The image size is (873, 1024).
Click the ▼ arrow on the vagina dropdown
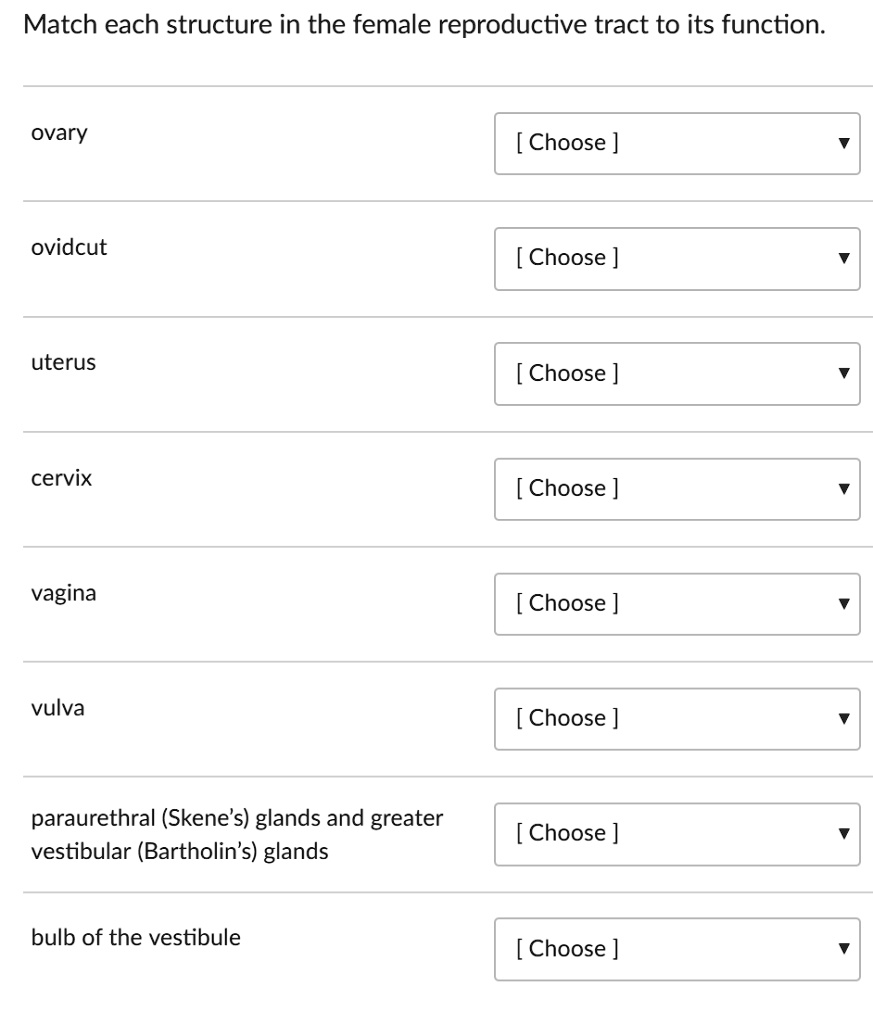click(x=843, y=603)
